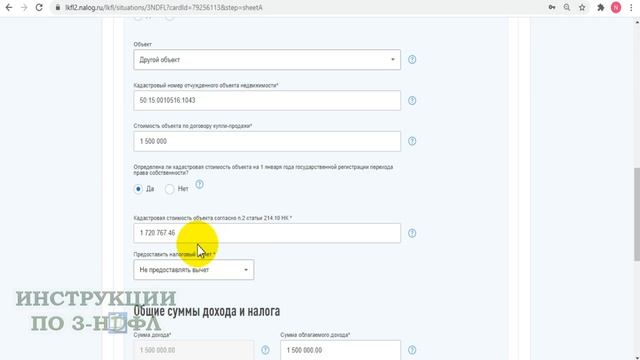Open Chrome three-dot menu

coord(631,7)
